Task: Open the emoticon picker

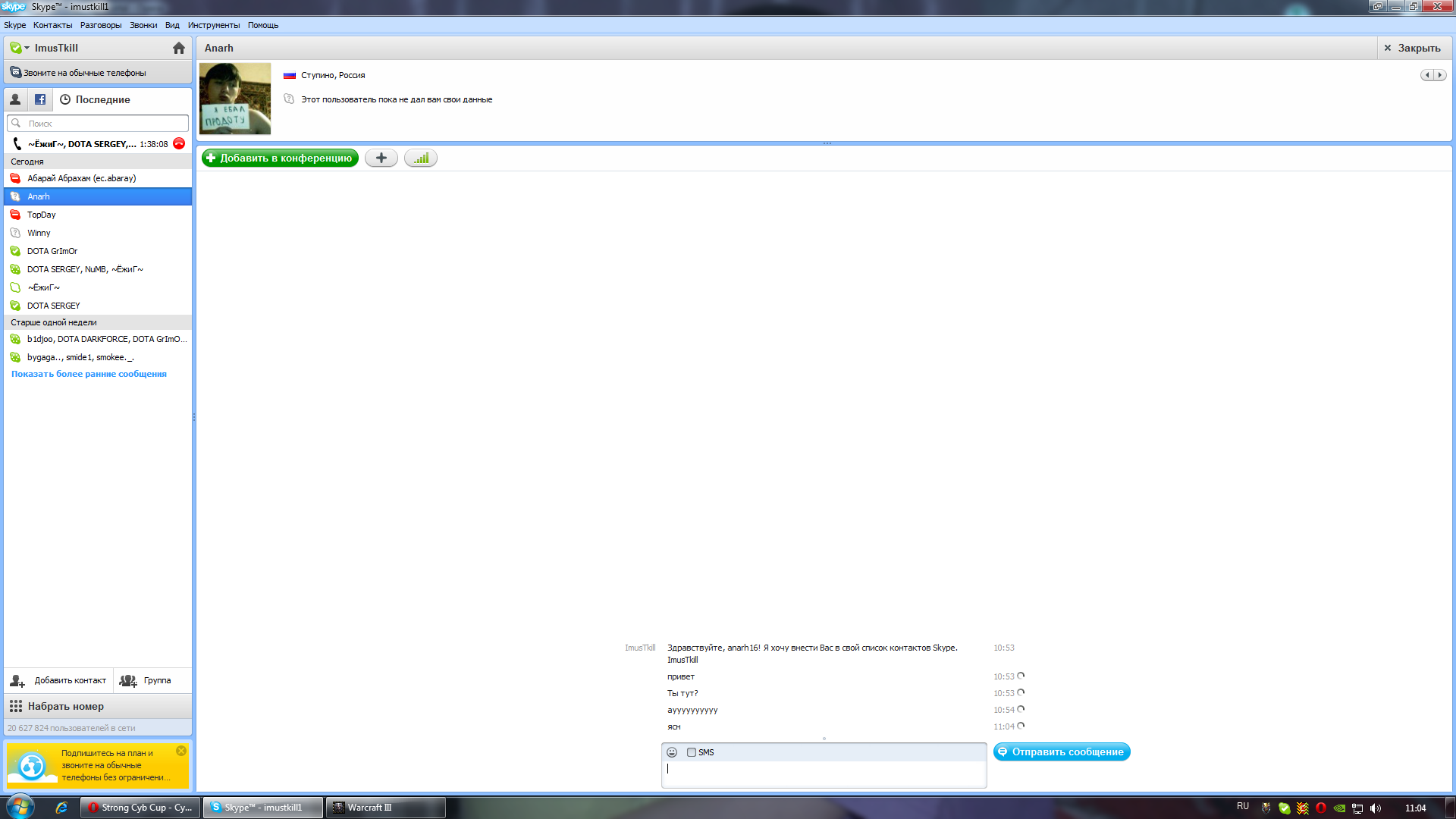Action: 672,752
